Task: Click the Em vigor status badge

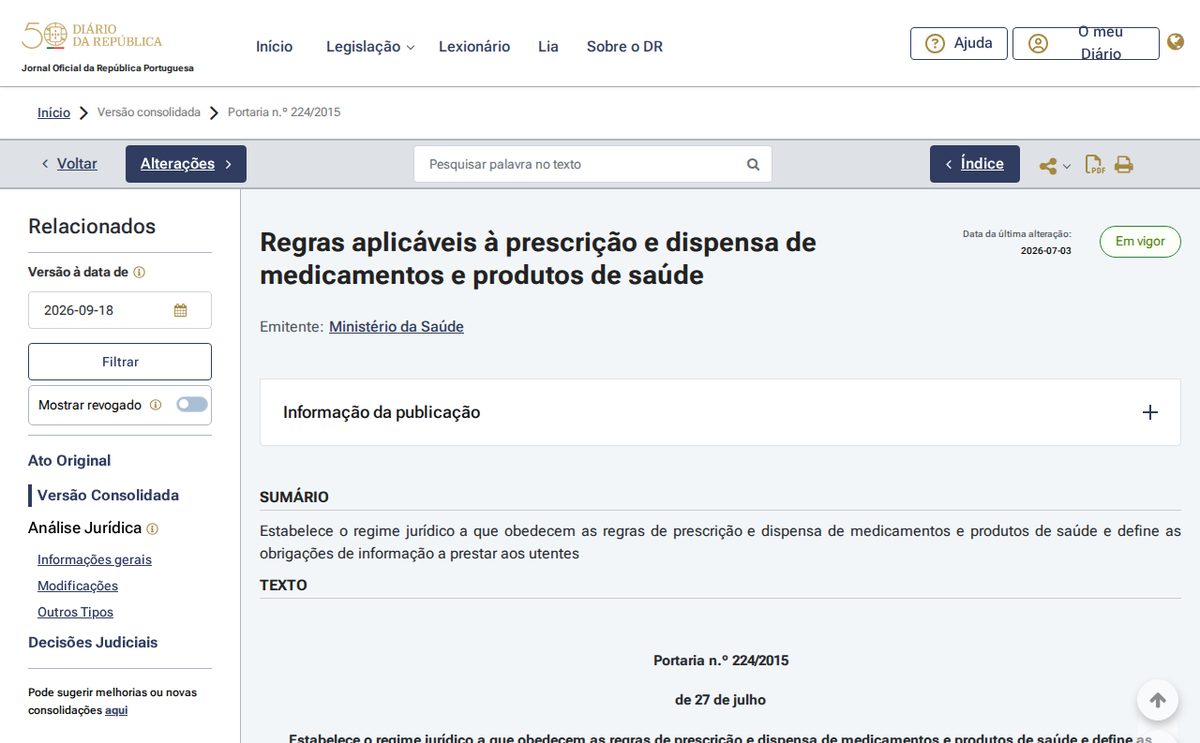Action: [1140, 241]
